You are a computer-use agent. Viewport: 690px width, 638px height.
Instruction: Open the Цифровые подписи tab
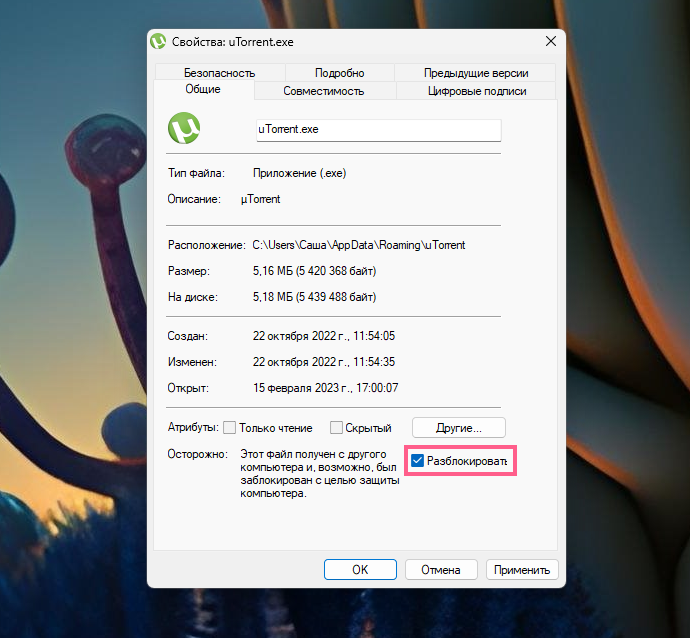(x=477, y=91)
